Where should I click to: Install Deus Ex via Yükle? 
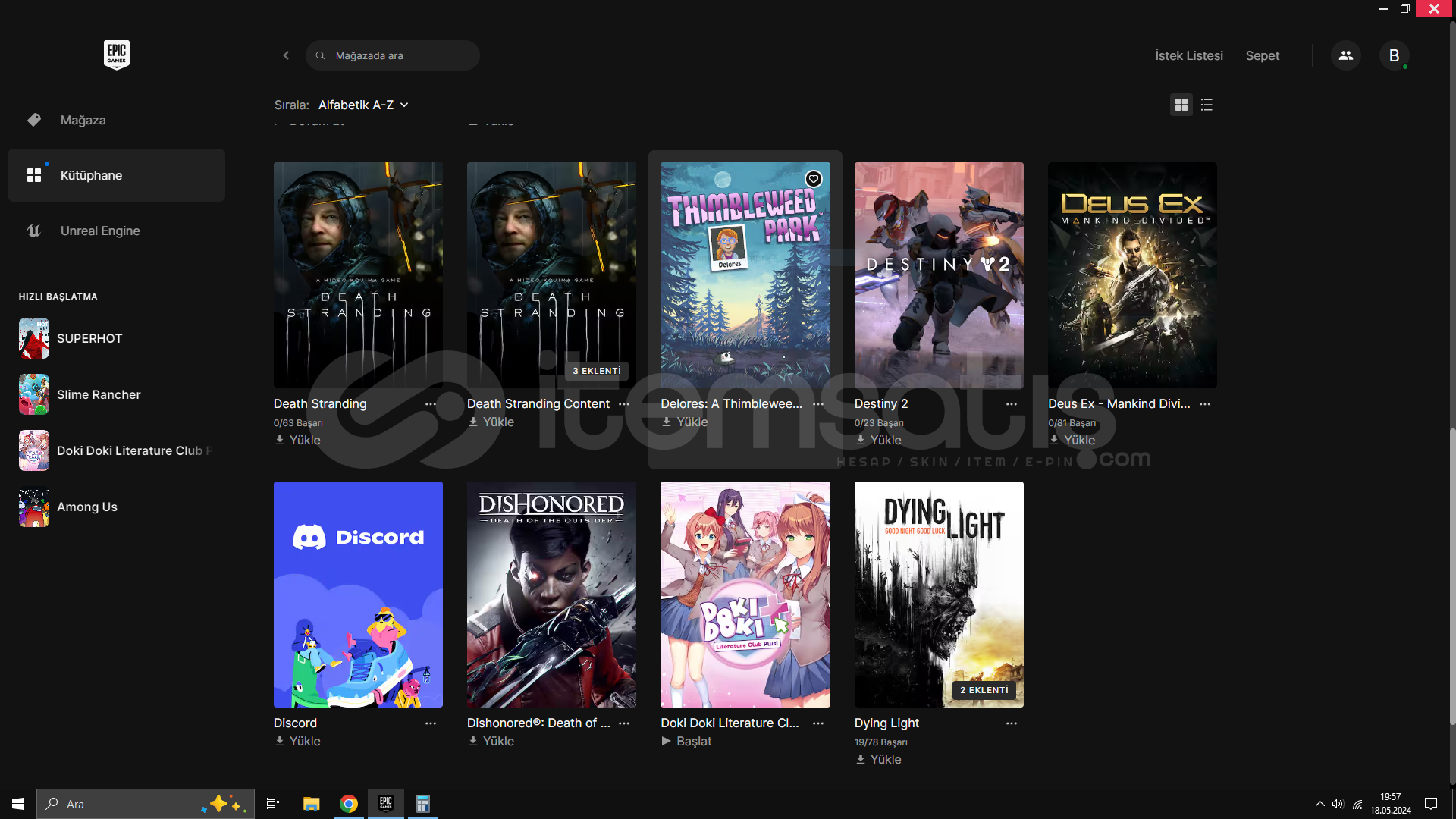coord(1072,440)
